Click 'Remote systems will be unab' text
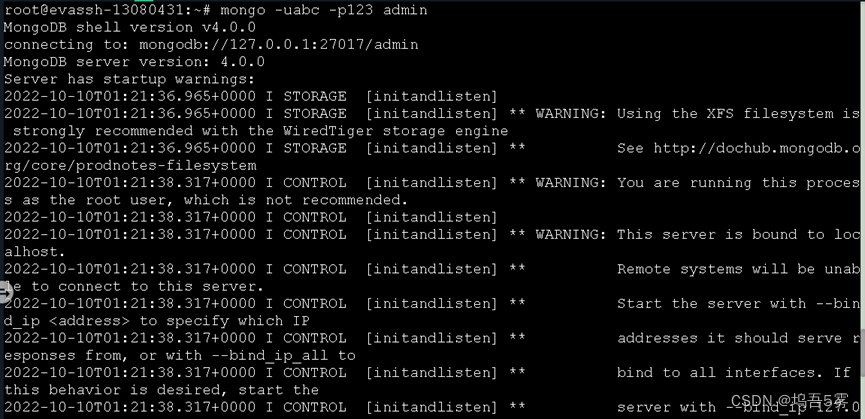865x419 pixels. point(738,269)
